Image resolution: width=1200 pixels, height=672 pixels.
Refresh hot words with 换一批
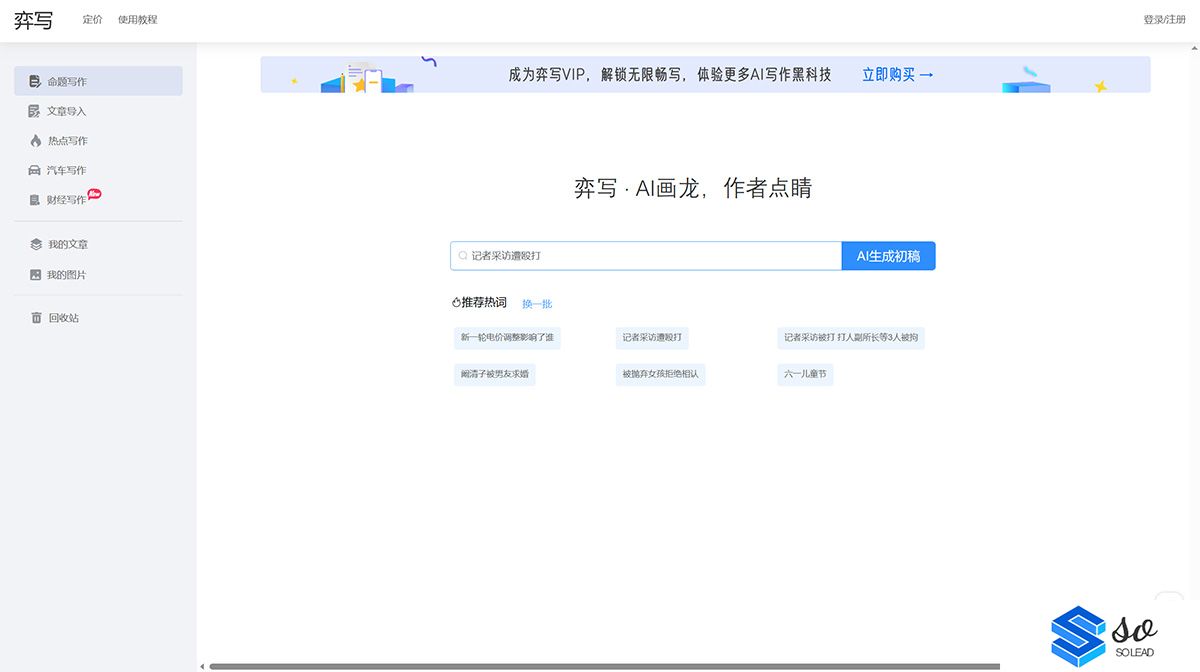537,304
